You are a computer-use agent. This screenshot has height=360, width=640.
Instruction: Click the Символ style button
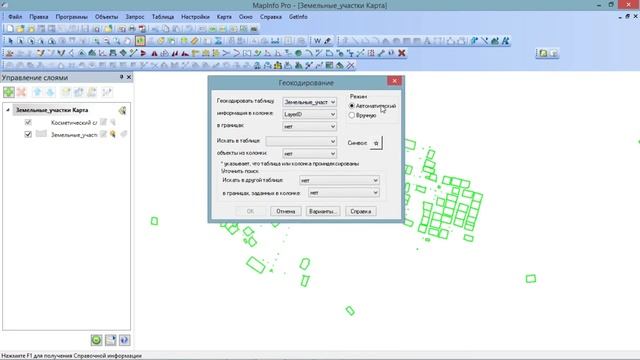376,143
